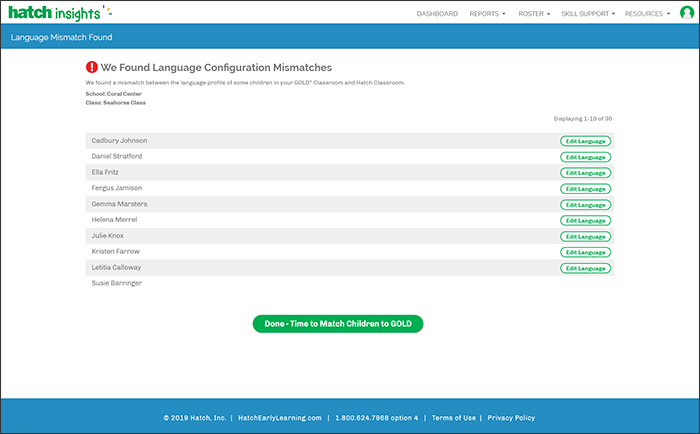Open the Terms of Use link
The image size is (700, 434).
tap(454, 418)
